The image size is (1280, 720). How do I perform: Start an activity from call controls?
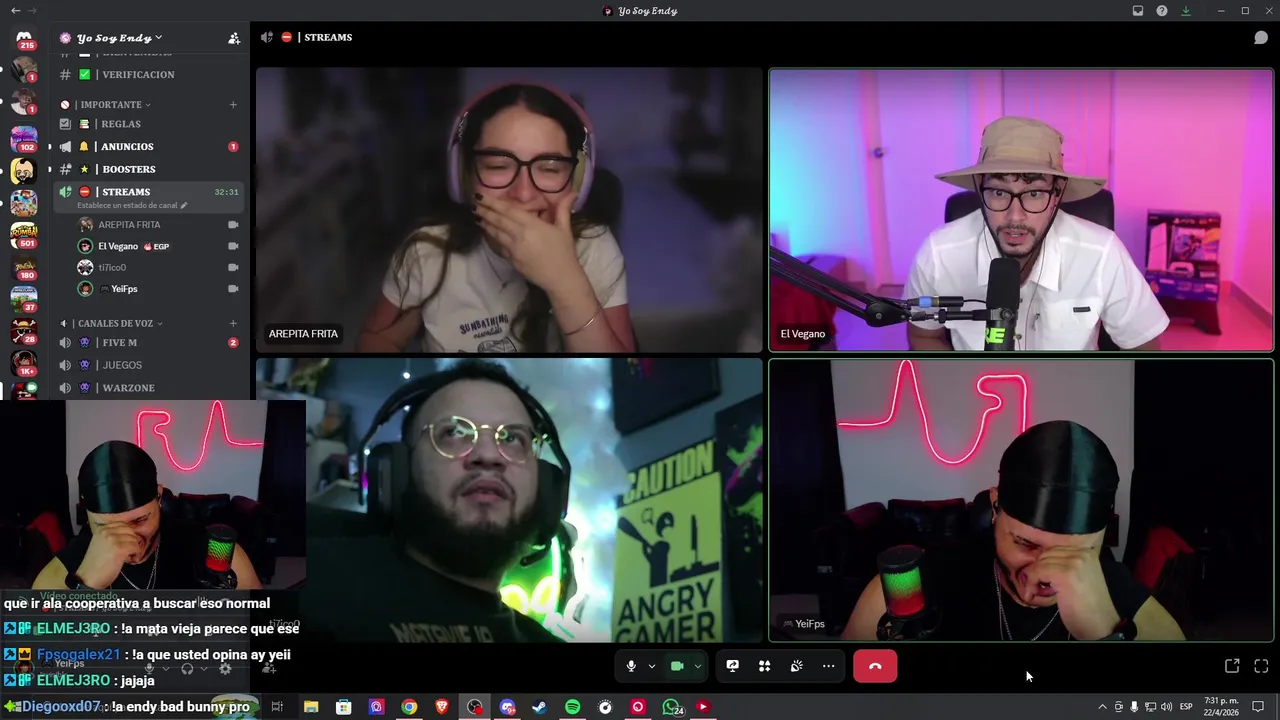tap(765, 666)
